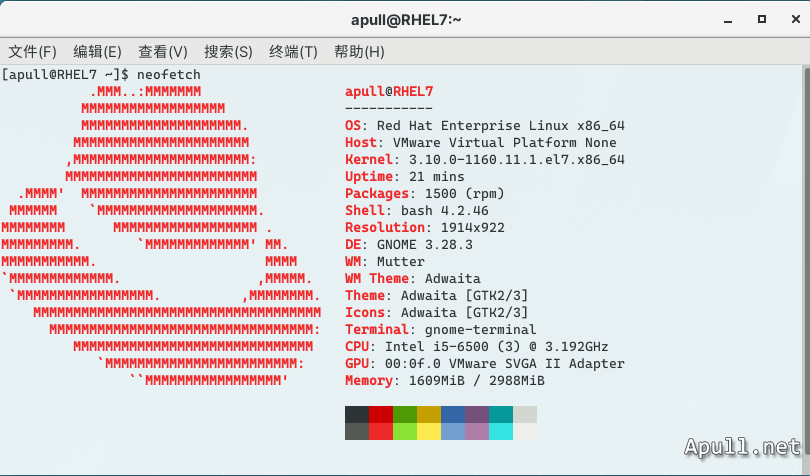This screenshot has height=476, width=810.
Task: Click the Theme line Adwaita [GTK2/3]
Action: point(437,296)
